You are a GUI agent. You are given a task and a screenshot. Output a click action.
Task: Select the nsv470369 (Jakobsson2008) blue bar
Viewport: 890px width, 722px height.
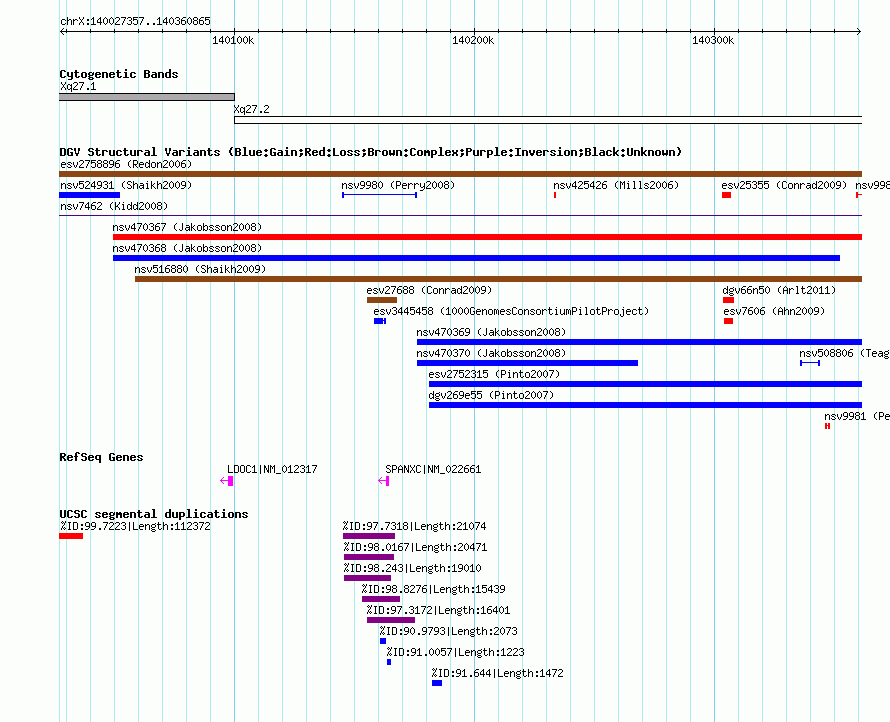[639, 342]
